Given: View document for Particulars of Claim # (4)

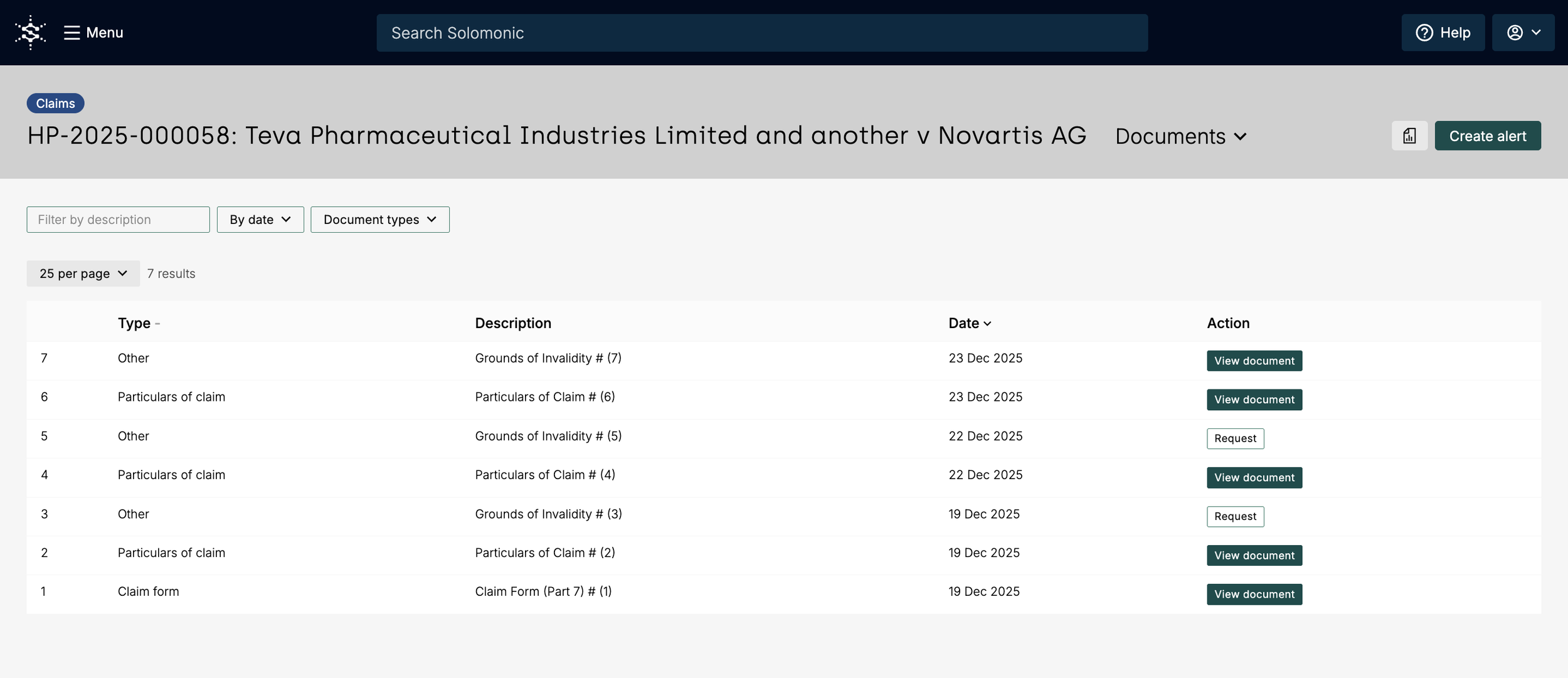Looking at the screenshot, I should pyautogui.click(x=1254, y=477).
